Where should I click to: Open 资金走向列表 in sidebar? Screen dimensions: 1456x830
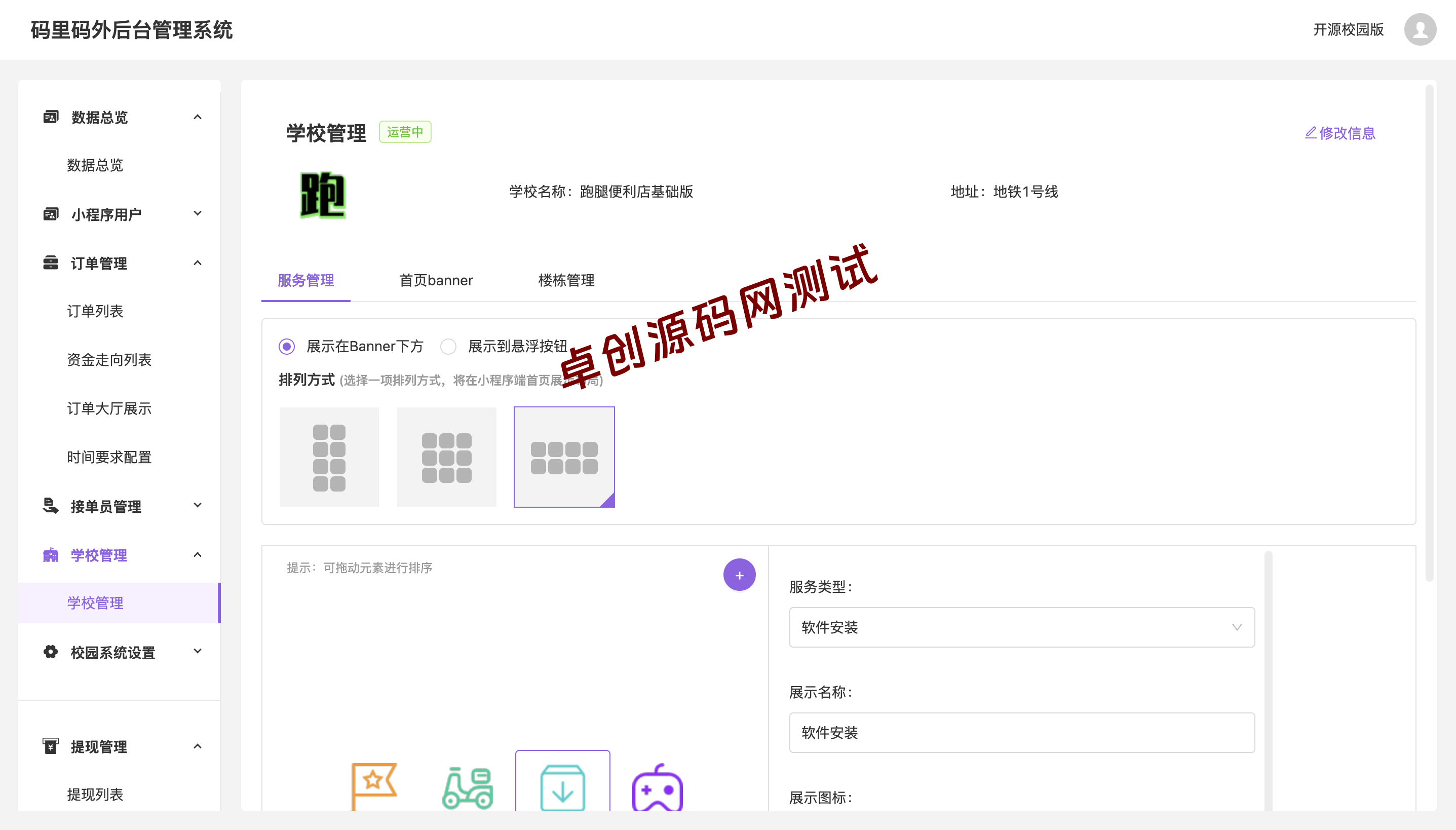[109, 360]
